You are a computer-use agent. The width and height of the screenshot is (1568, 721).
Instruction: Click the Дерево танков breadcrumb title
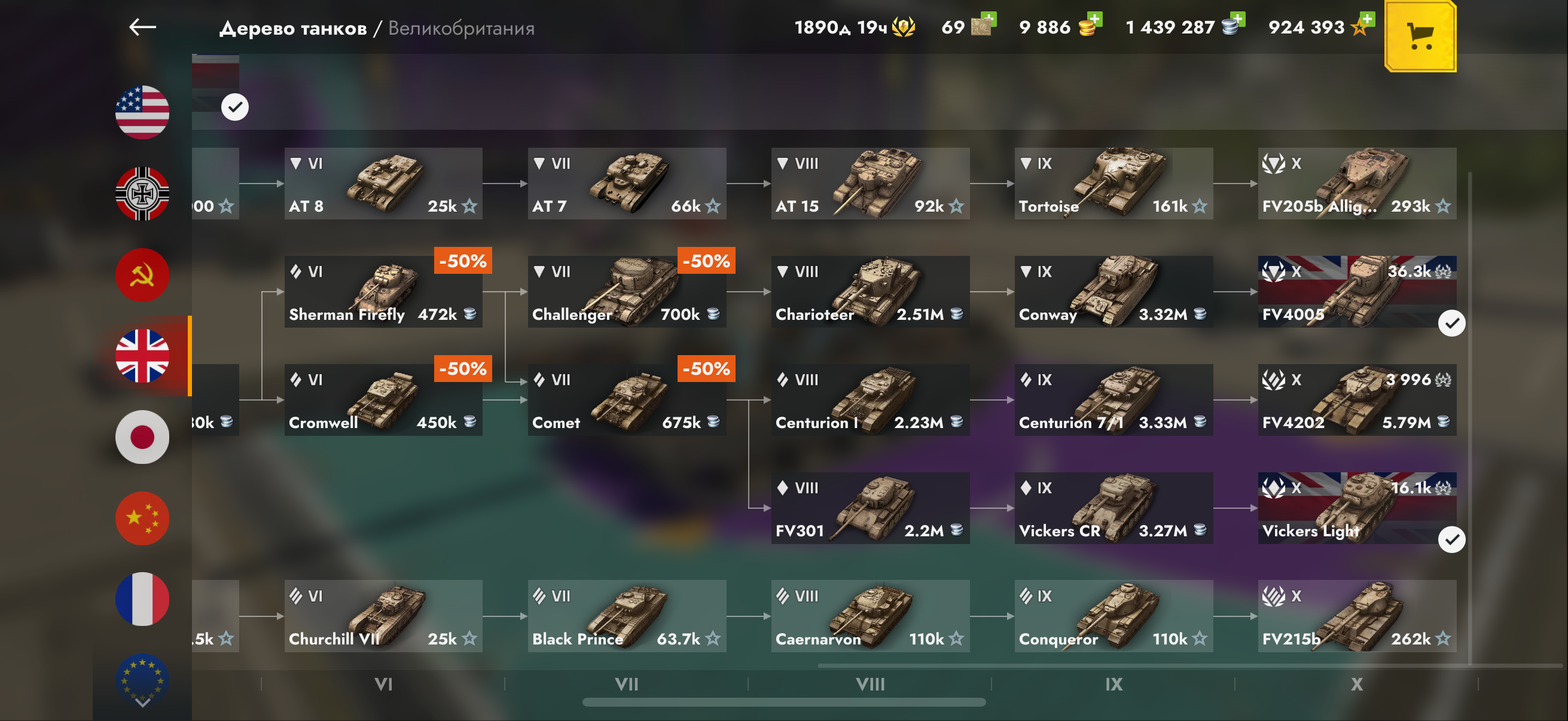(294, 28)
